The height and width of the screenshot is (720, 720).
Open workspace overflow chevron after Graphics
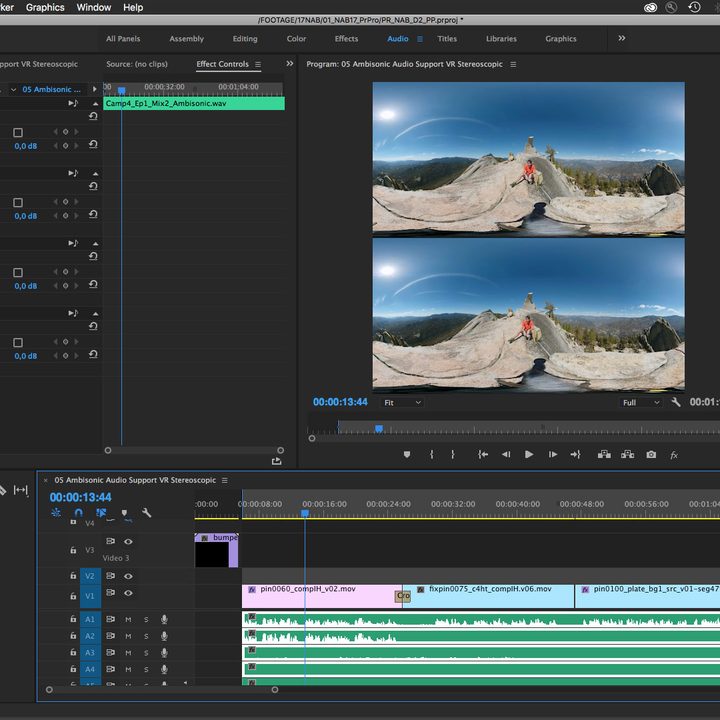click(621, 38)
